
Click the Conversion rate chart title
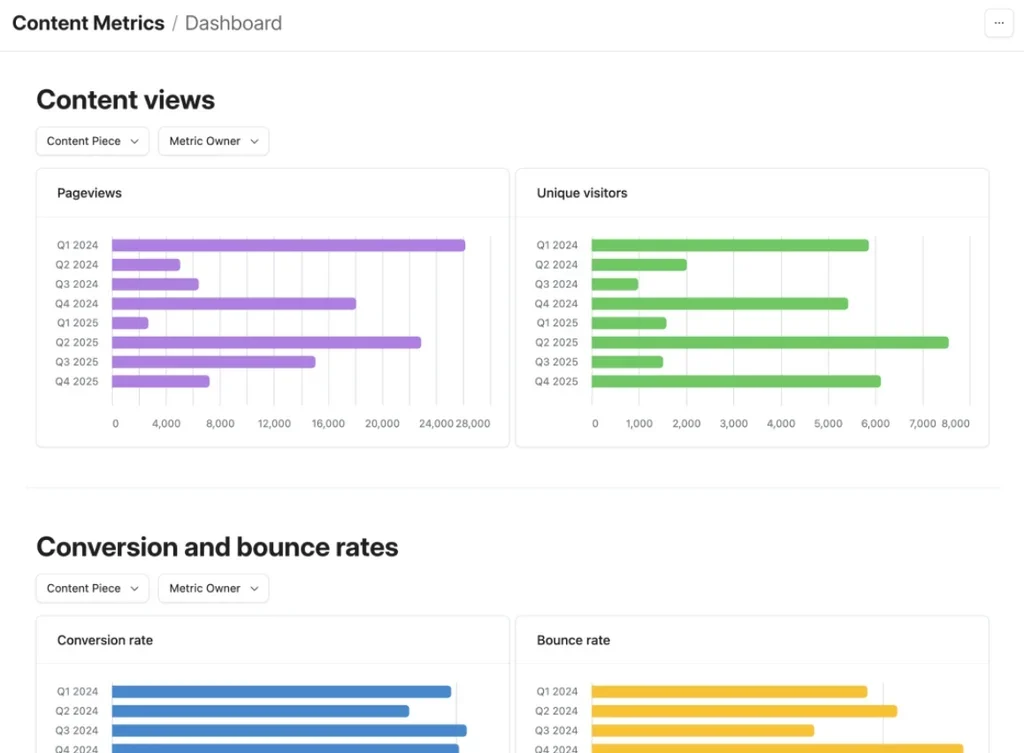click(105, 641)
